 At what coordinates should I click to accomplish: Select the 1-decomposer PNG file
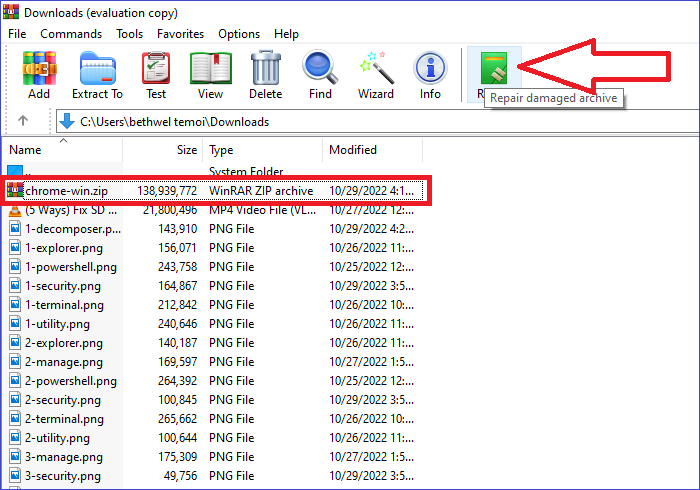[72, 228]
